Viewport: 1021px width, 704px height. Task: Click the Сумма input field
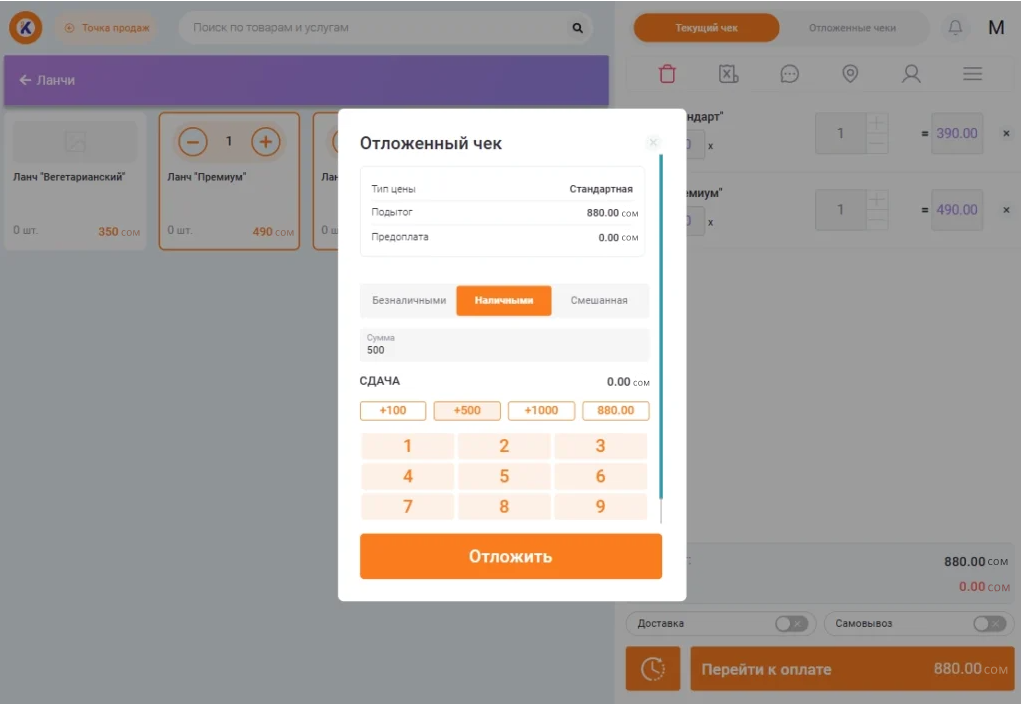(504, 345)
